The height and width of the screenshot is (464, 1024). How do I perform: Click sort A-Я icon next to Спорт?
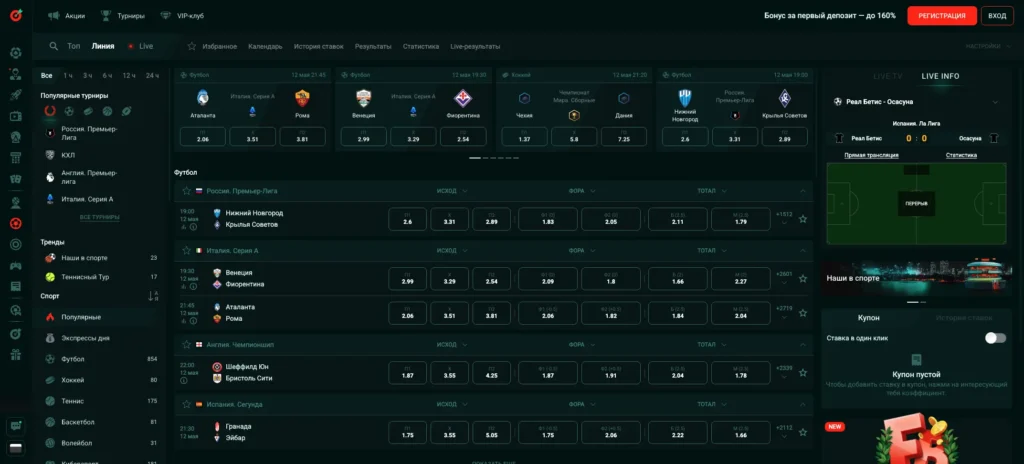(x=153, y=296)
